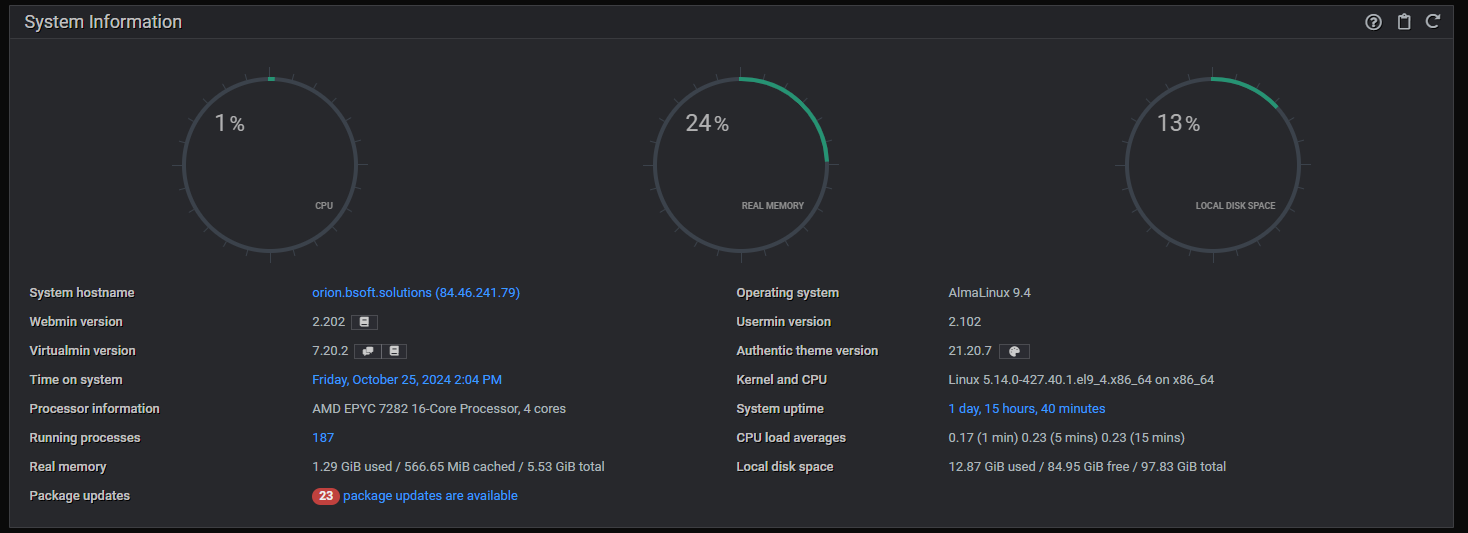This screenshot has height=533, width=1468.
Task: Open the orion.bsoft.solutions hostname link
Action: [x=416, y=293]
